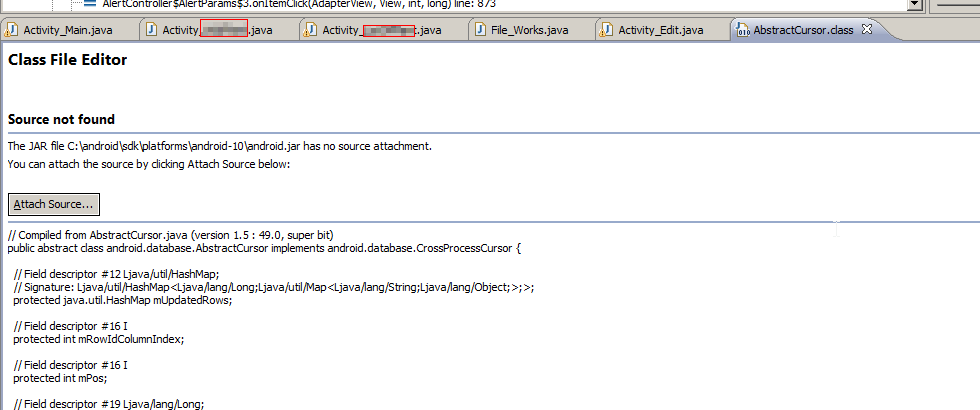The image size is (980, 410).
Task: Click the Java file icon on Activity_Main.java
Action: click(12, 30)
